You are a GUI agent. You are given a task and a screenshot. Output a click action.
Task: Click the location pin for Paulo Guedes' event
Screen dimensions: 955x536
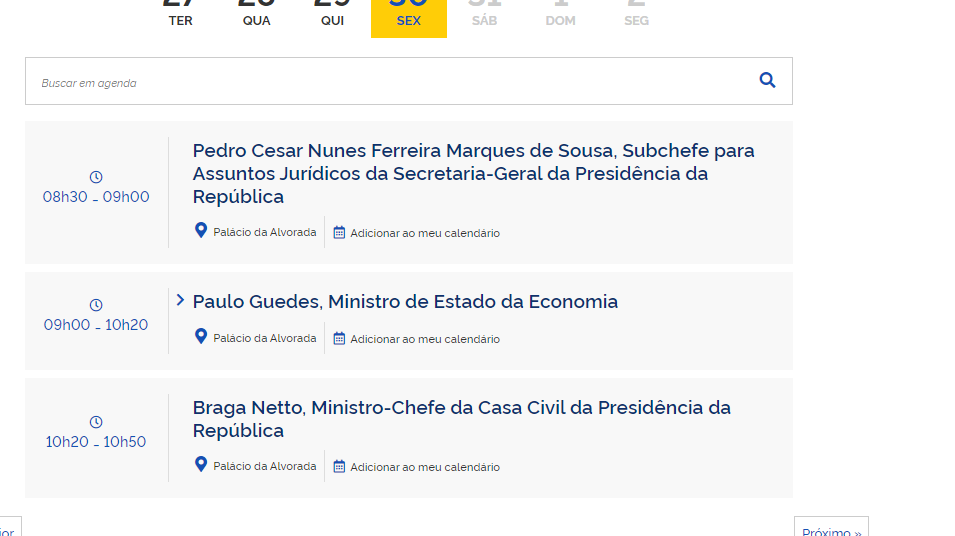(201, 337)
